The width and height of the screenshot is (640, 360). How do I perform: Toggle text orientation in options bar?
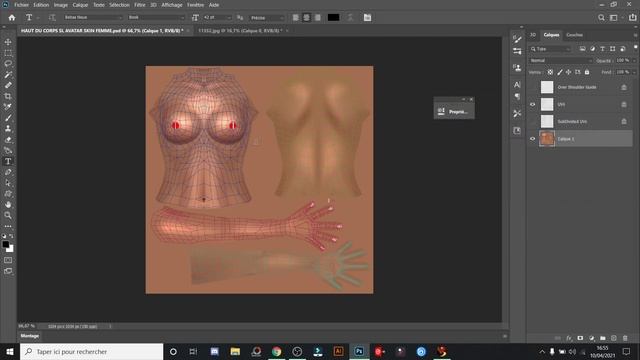tap(52, 18)
